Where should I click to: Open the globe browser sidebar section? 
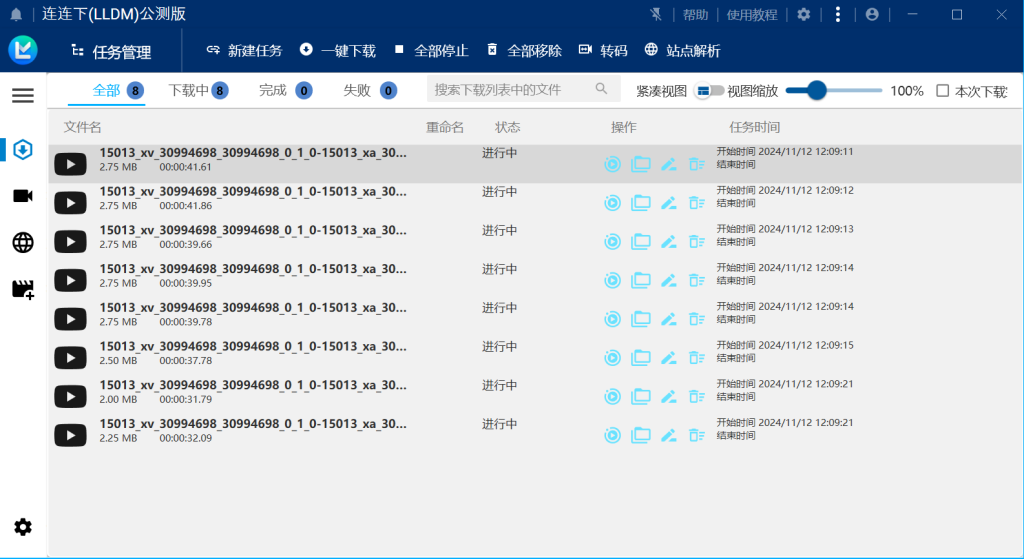click(23, 242)
